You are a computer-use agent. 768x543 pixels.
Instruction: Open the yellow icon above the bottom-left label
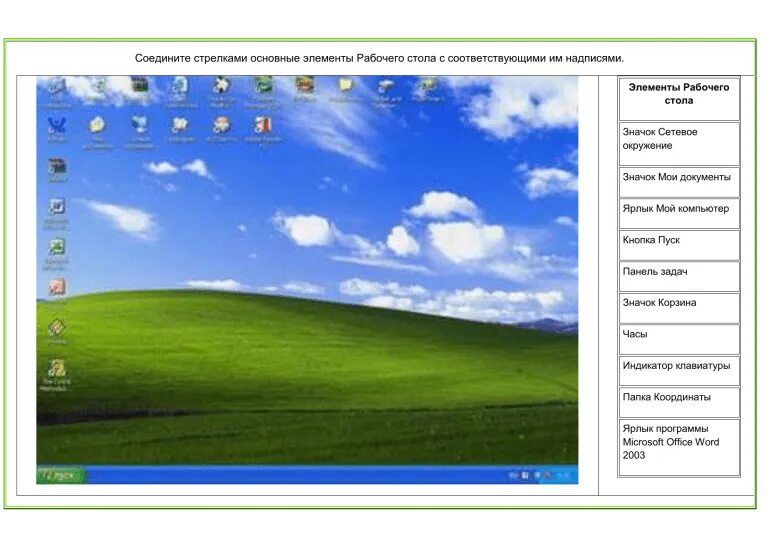[57, 368]
